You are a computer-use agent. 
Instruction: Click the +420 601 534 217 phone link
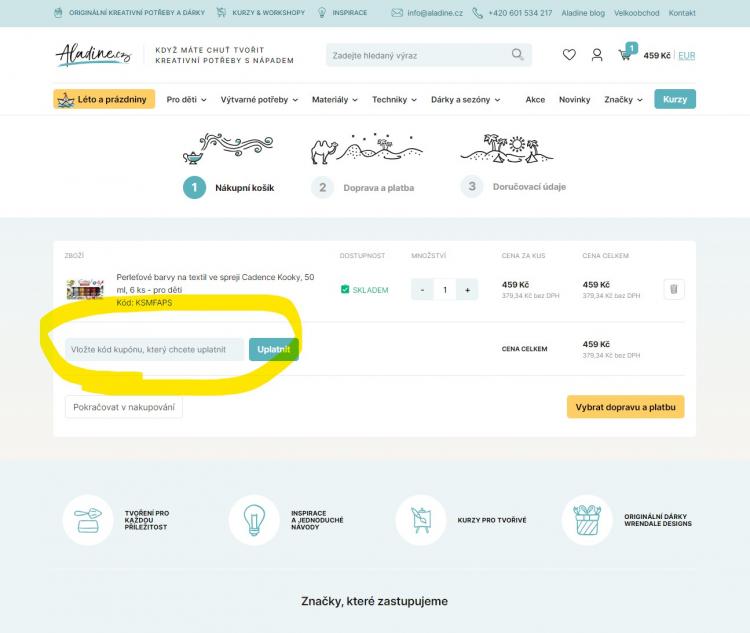tap(520, 13)
